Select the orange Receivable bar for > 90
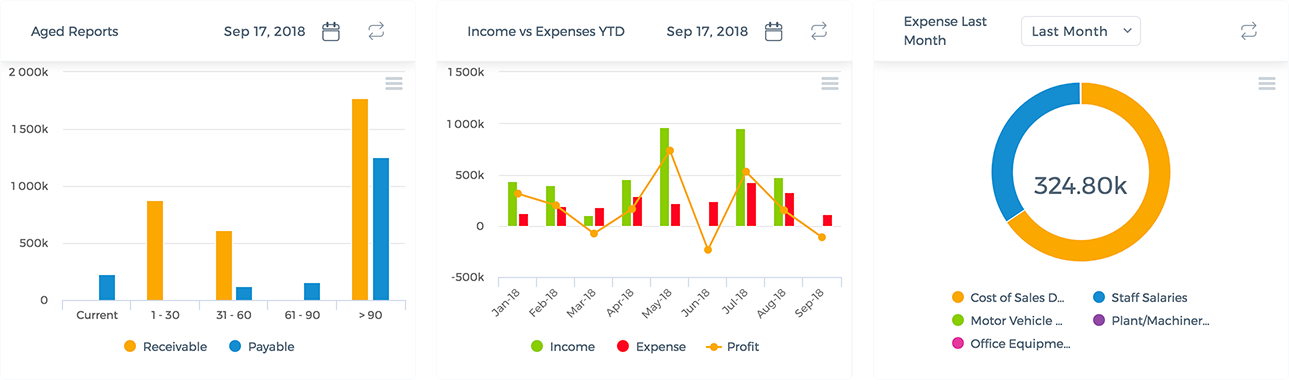 [360, 200]
